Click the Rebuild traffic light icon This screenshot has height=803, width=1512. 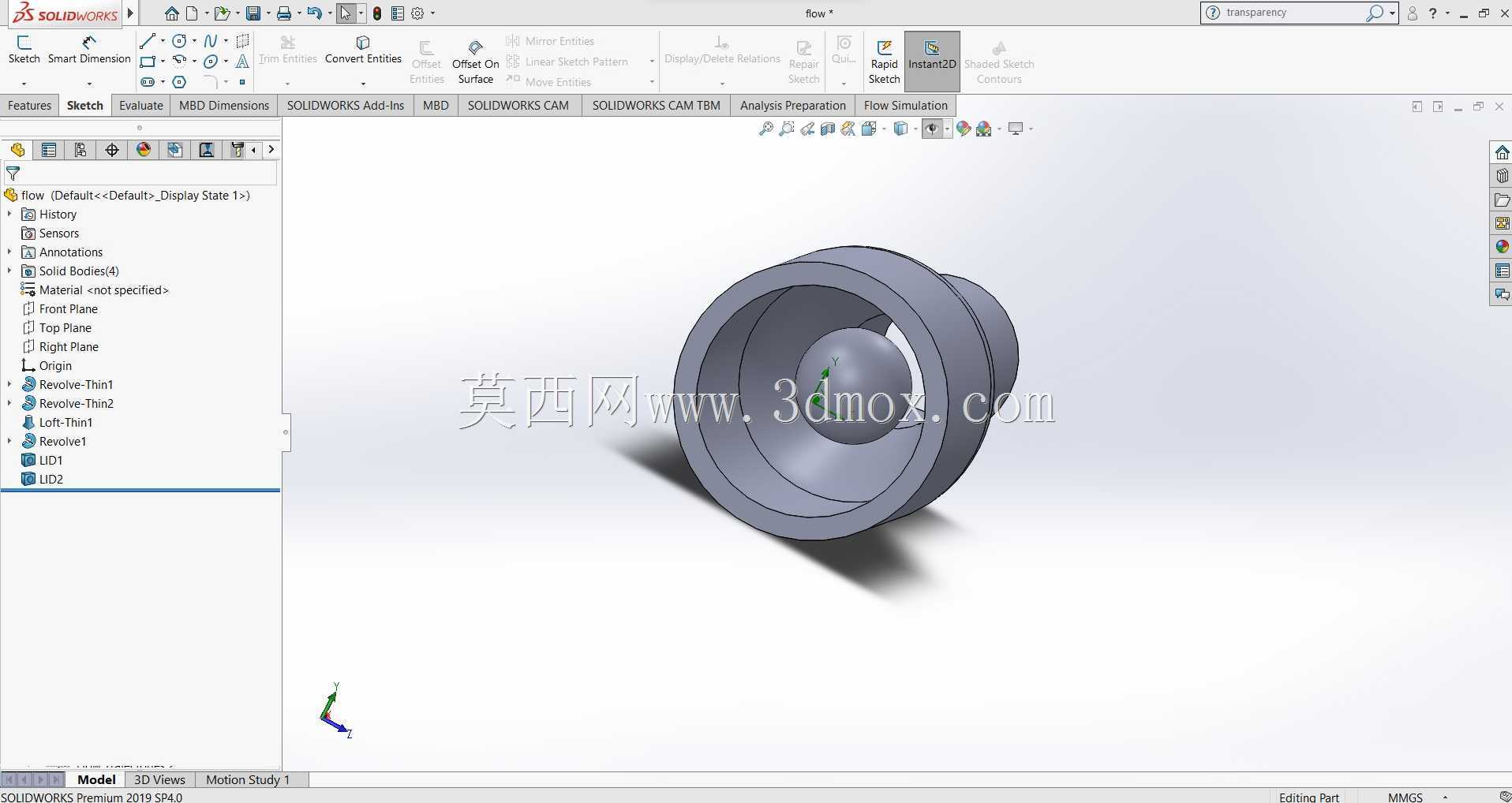pos(377,13)
